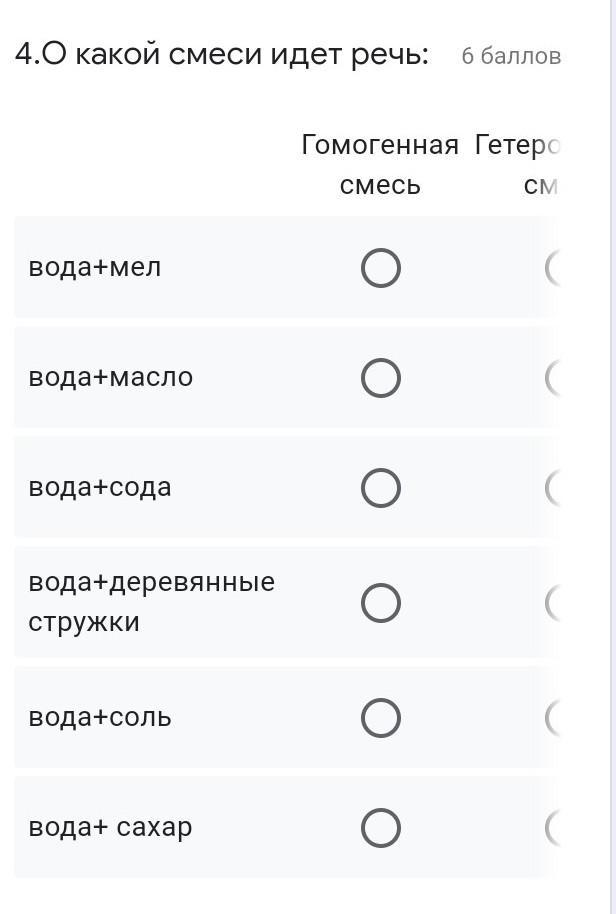Choose the partially visible Гетерогенная option for деревянные стружки
Screen dimensions: 616x914
pyautogui.click(x=553, y=602)
